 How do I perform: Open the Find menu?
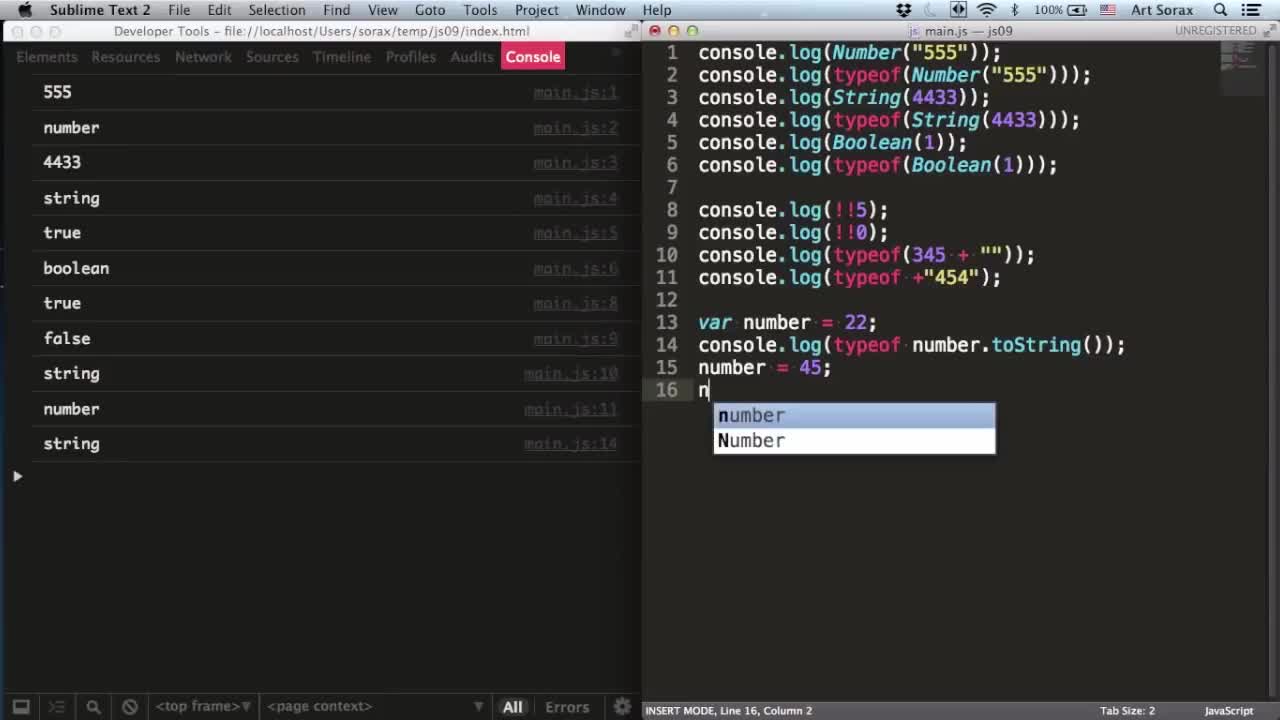click(336, 10)
